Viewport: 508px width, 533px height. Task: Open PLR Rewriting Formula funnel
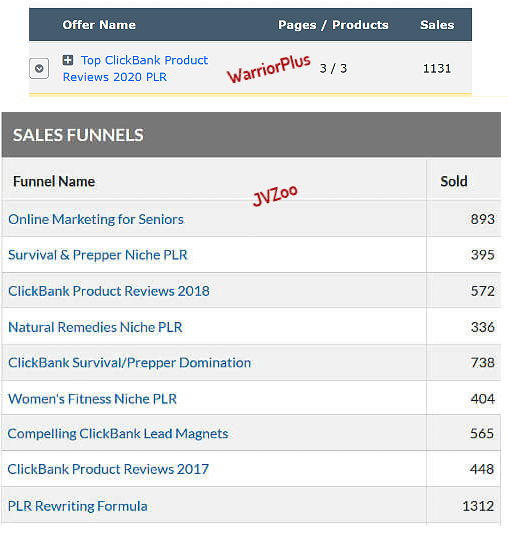point(78,506)
